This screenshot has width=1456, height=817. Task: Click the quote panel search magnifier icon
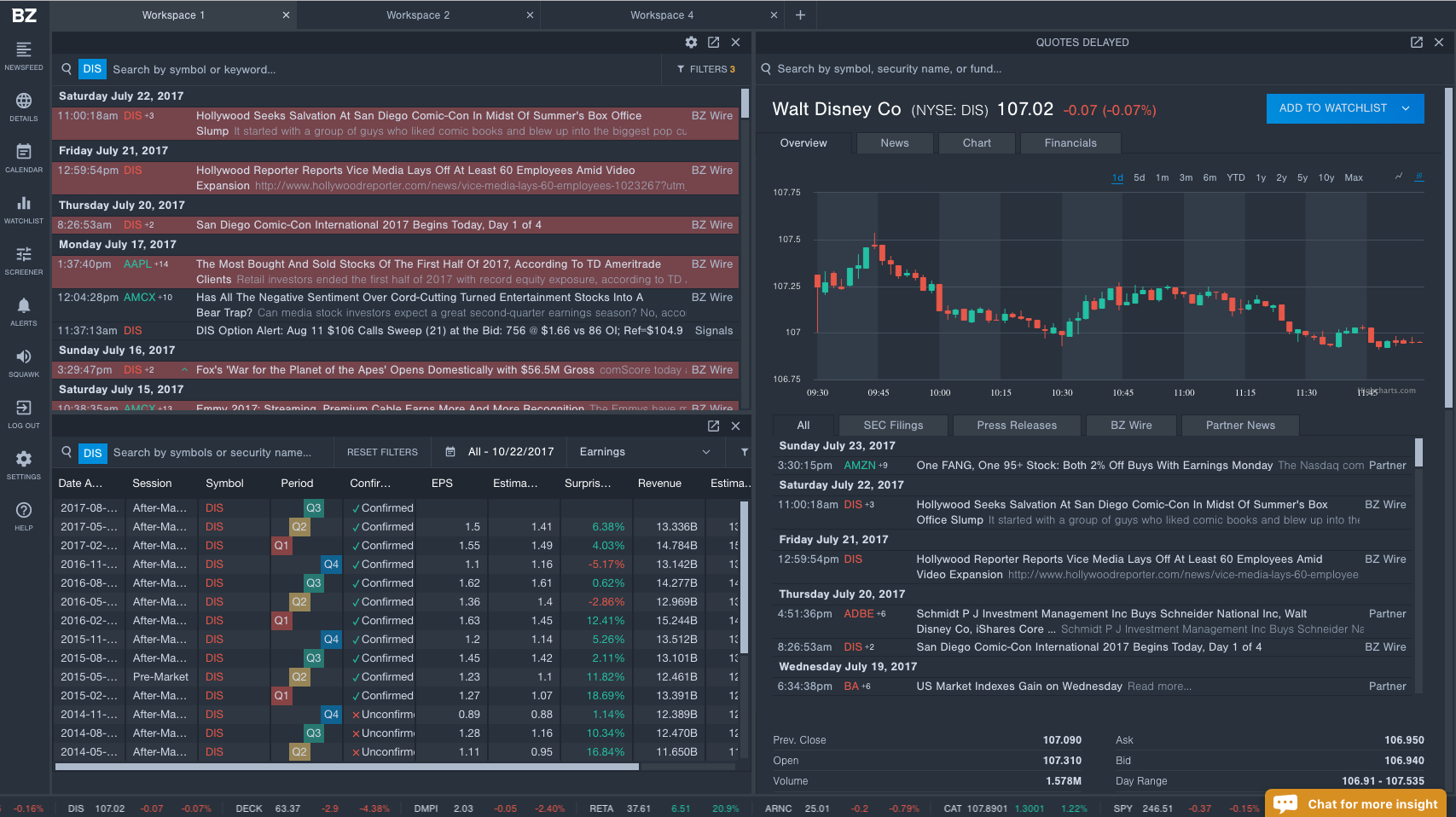pyautogui.click(x=766, y=69)
